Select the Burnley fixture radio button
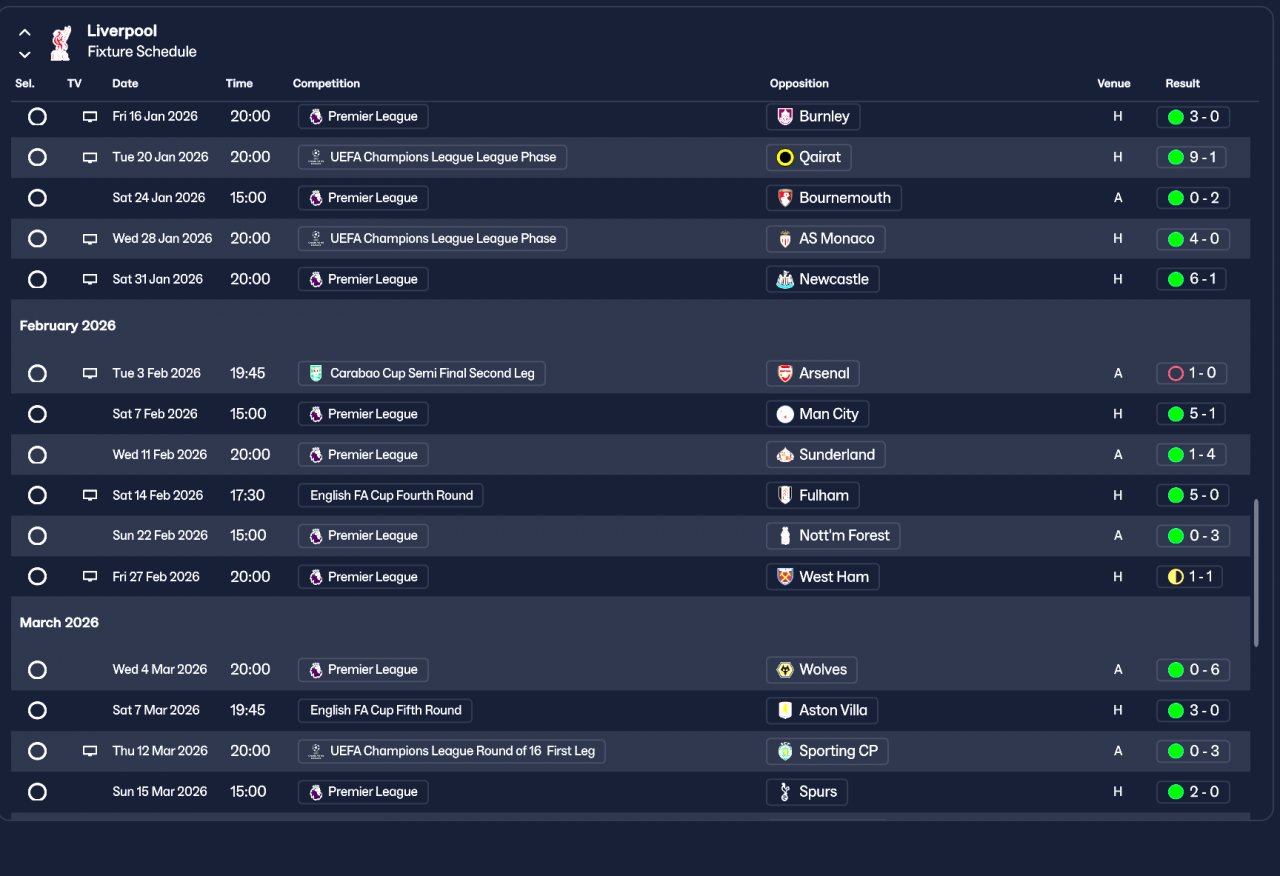 click(x=37, y=117)
